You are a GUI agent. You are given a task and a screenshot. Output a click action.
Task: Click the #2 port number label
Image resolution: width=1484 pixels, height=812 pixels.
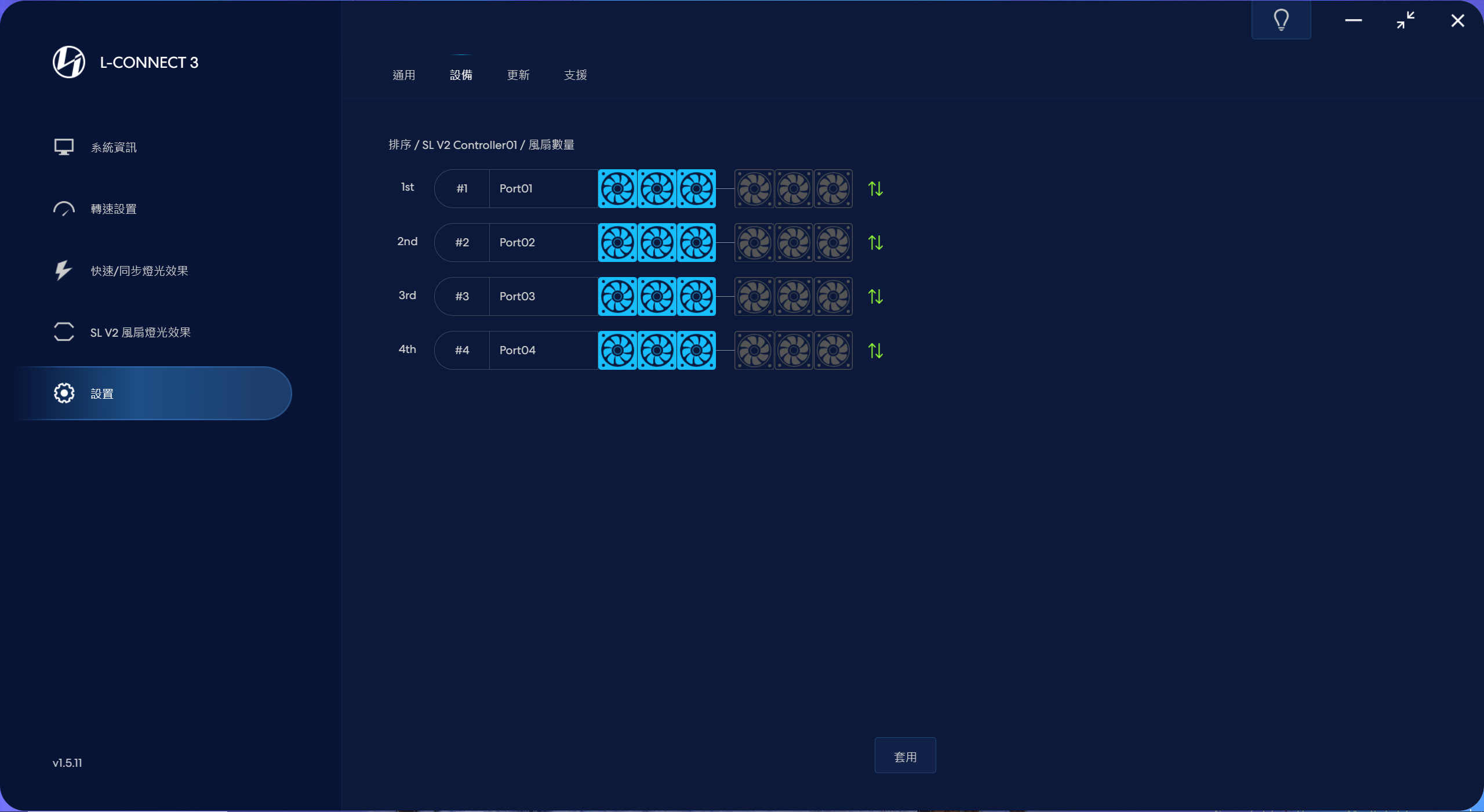(462, 243)
